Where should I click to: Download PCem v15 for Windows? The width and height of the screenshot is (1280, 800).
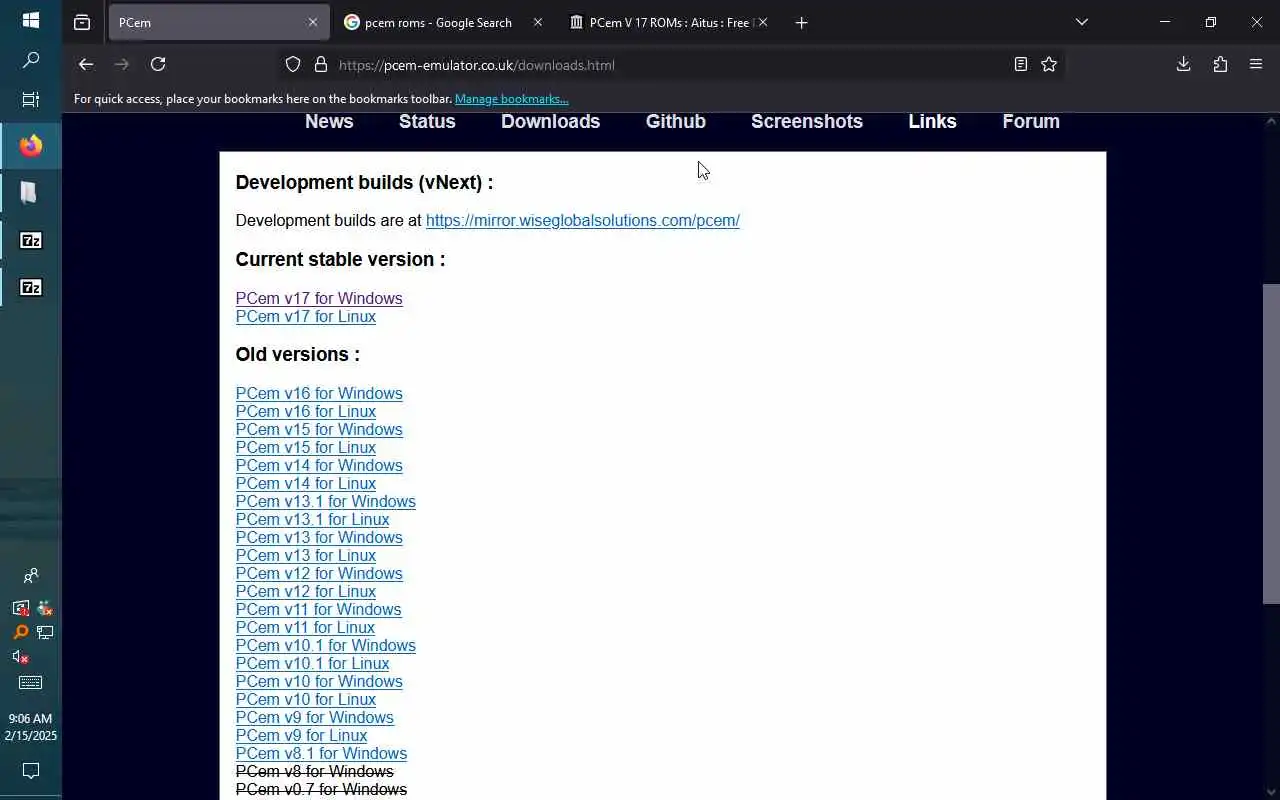point(319,429)
